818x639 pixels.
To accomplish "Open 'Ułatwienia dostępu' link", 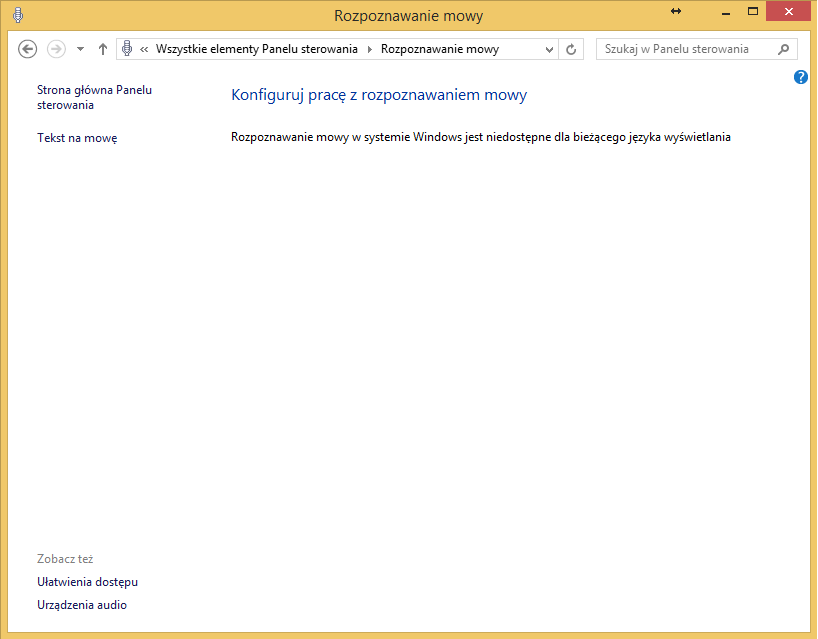I will pos(88,582).
